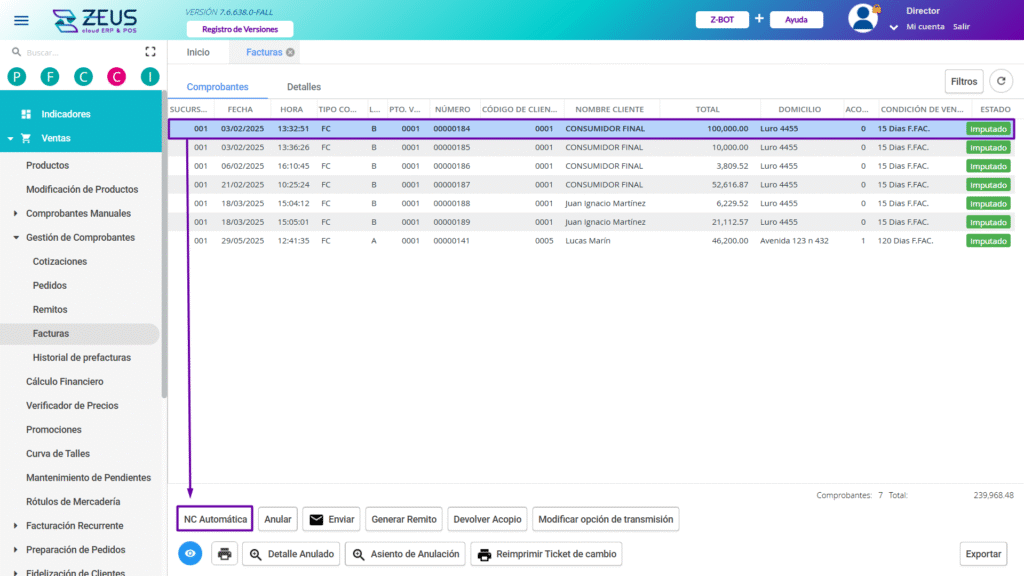Click the Registro de Versiones button
This screenshot has height=576, width=1024.
tap(240, 29)
